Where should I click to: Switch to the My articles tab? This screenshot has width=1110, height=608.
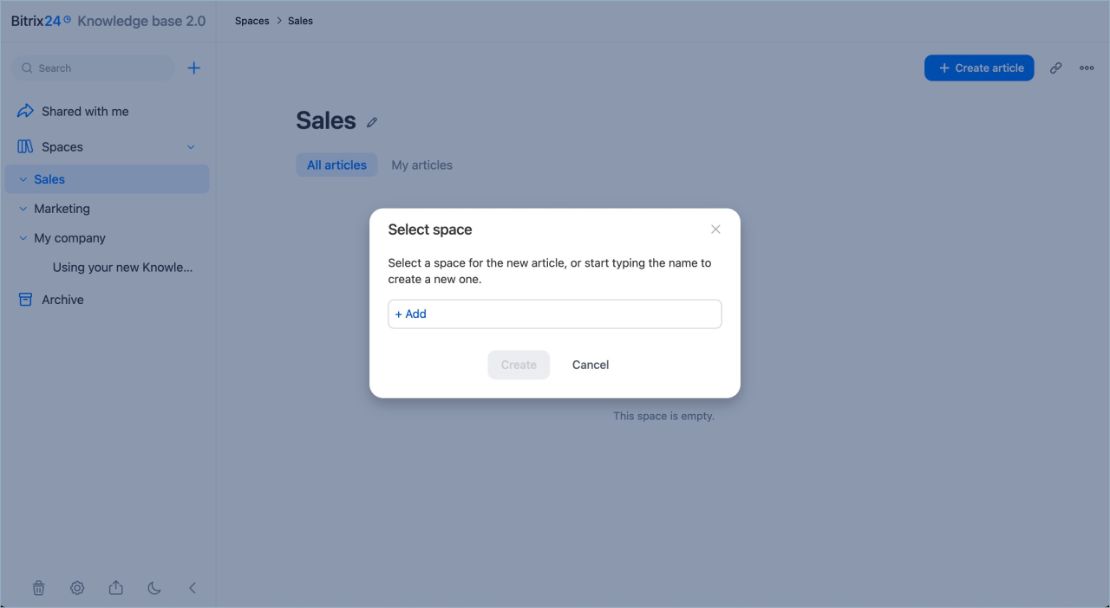click(422, 165)
